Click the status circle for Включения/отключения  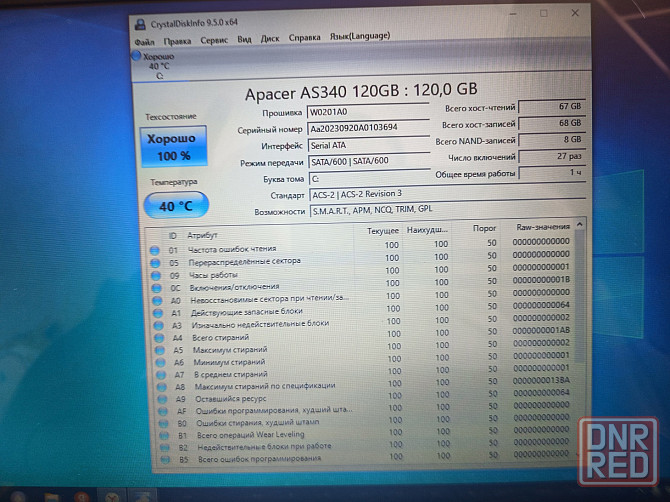(157, 288)
